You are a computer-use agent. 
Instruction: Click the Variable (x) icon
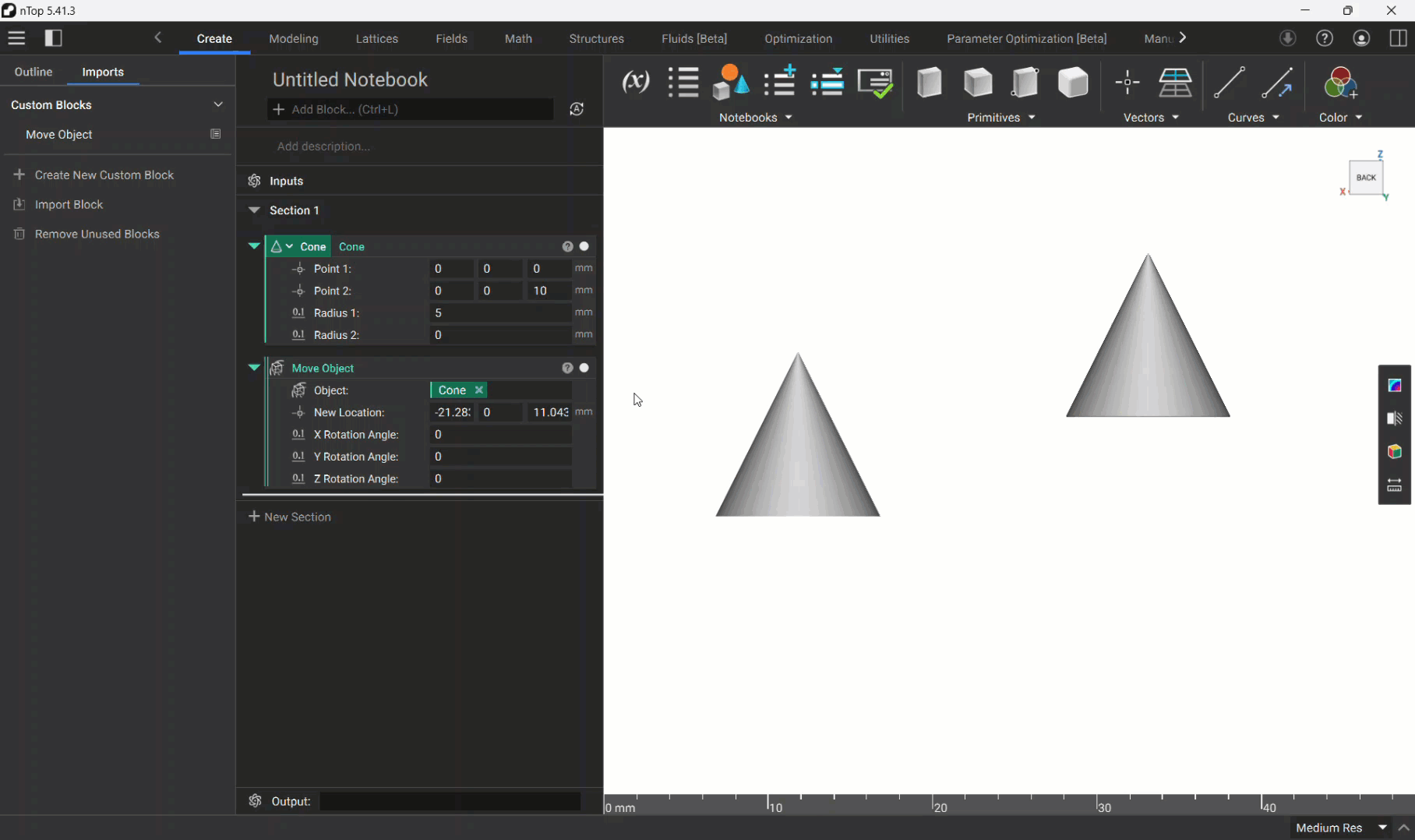tap(636, 82)
